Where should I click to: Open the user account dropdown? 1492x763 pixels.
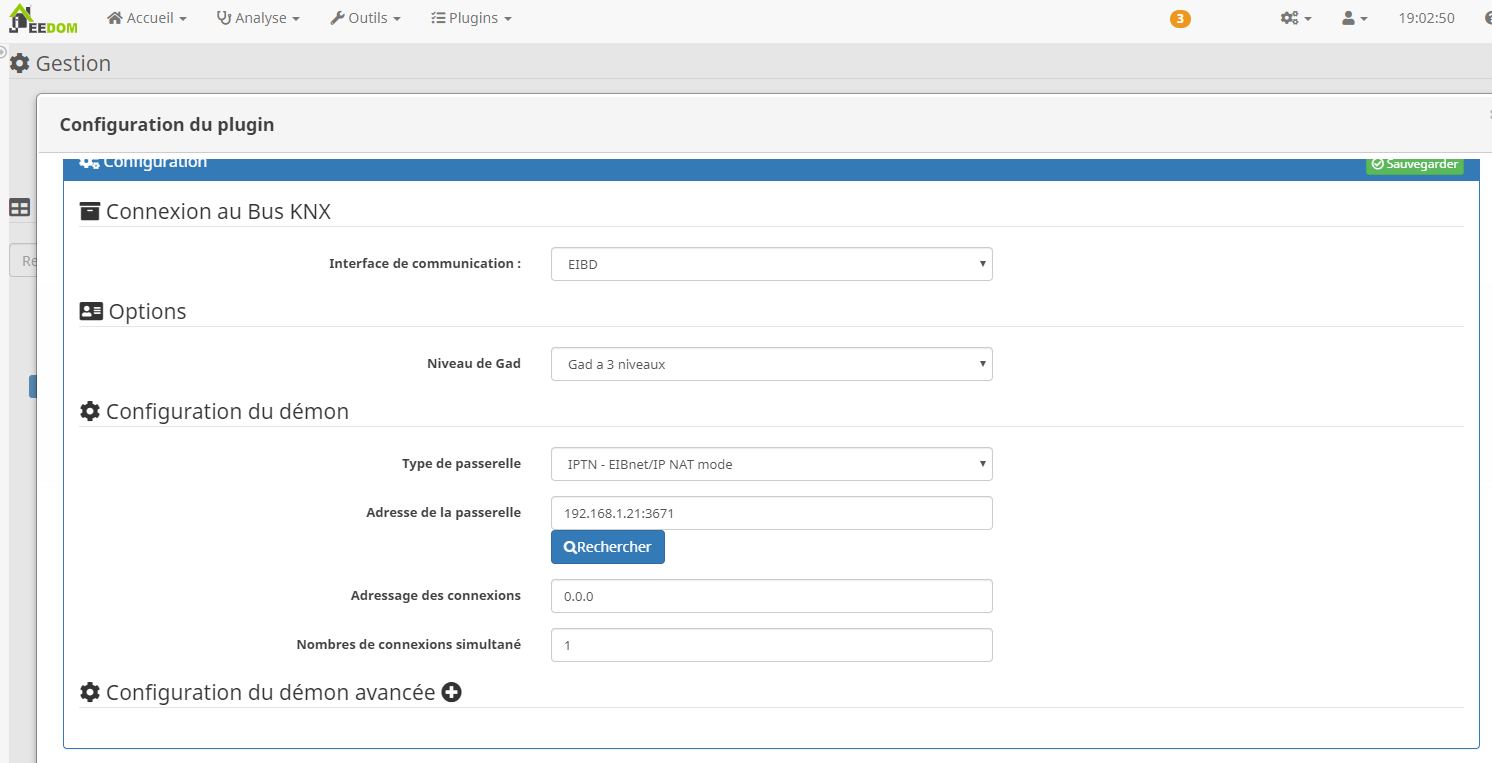[1354, 18]
